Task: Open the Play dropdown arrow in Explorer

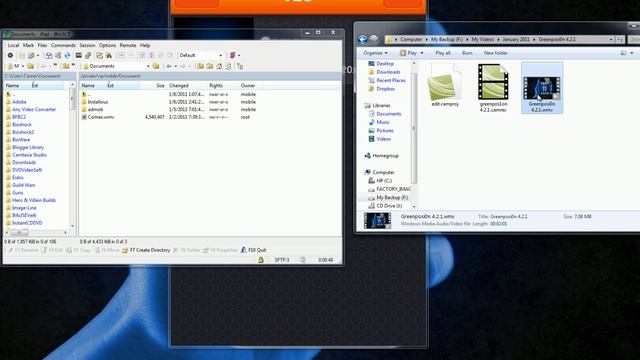Action: [422, 53]
